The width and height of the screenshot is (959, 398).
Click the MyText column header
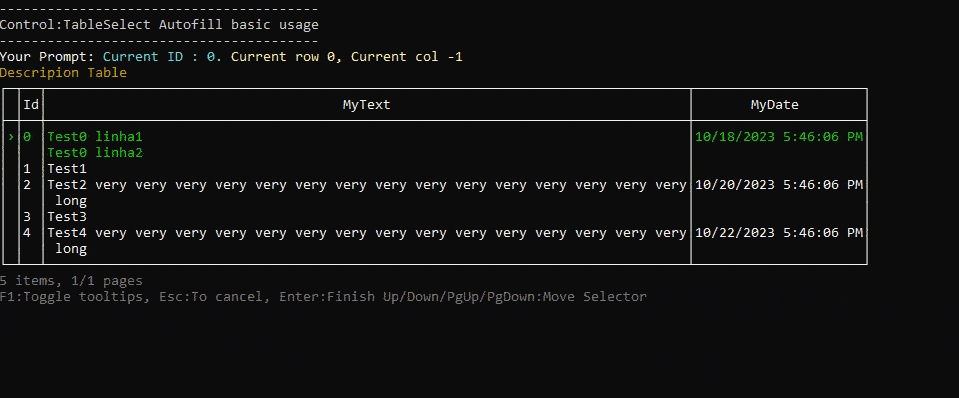pyautogui.click(x=366, y=105)
